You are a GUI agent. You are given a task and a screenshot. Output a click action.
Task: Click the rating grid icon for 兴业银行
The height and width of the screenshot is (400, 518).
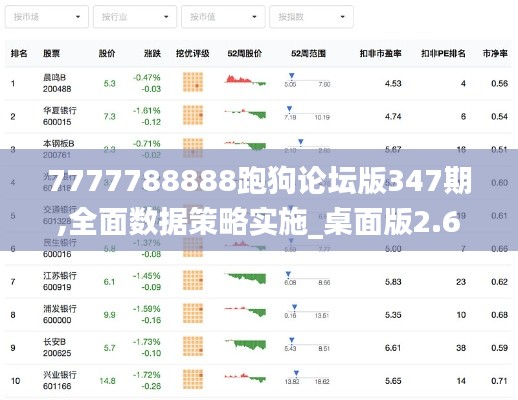[x=193, y=379]
